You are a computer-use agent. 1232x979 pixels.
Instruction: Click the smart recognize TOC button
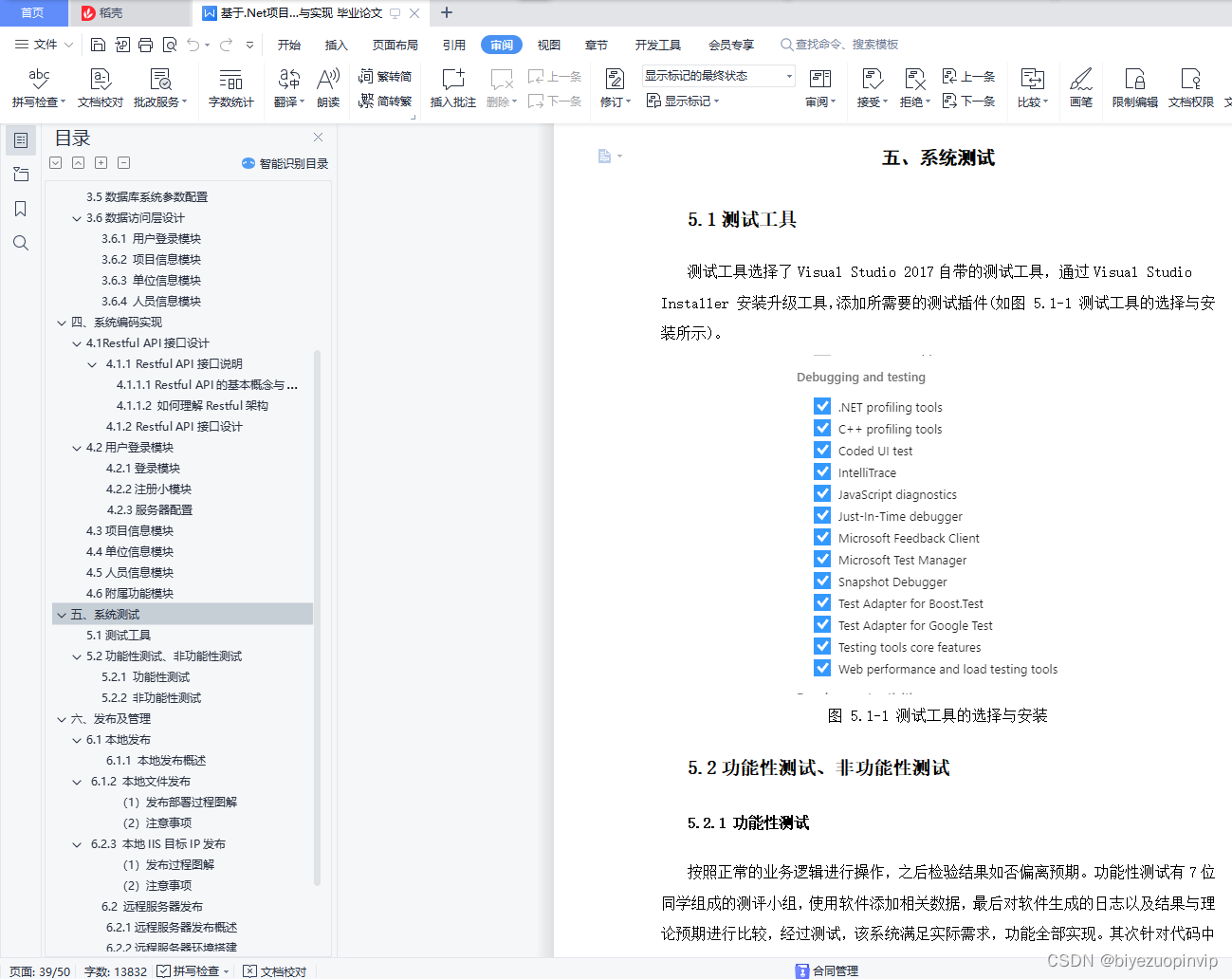(285, 163)
